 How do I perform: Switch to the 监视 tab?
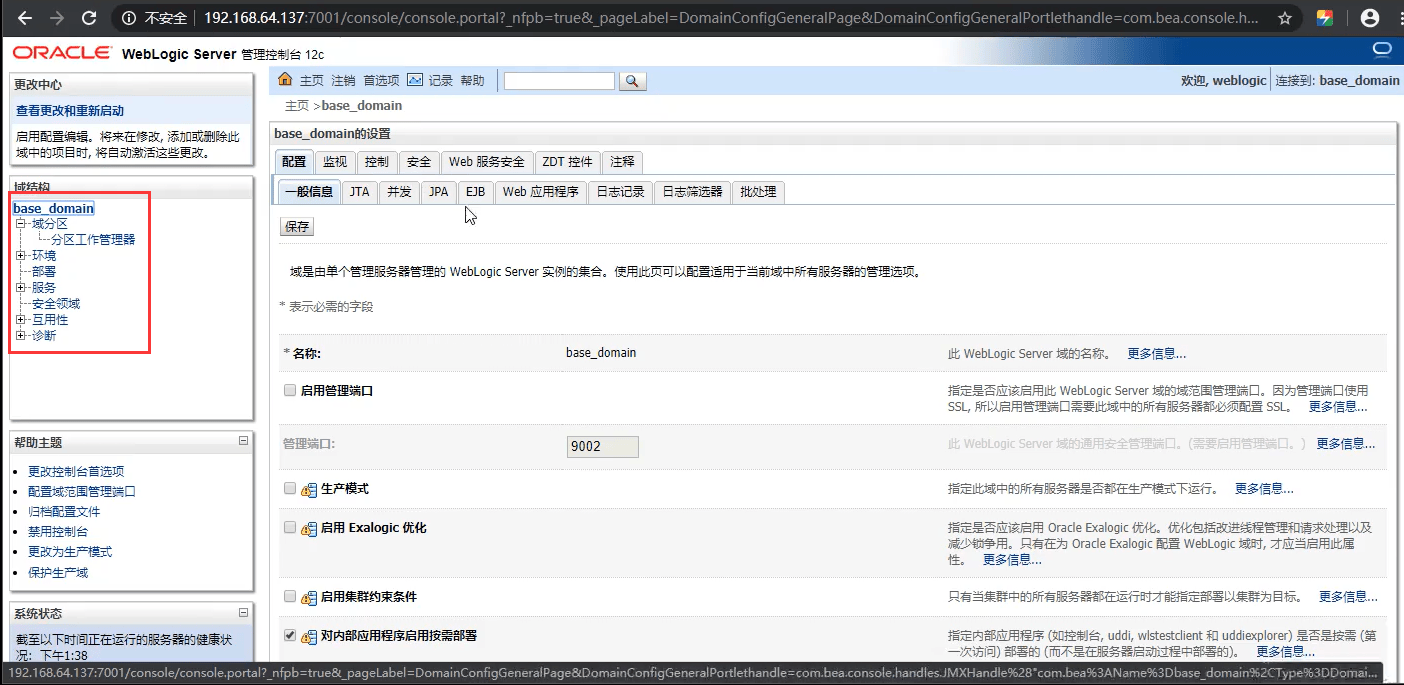click(x=335, y=162)
